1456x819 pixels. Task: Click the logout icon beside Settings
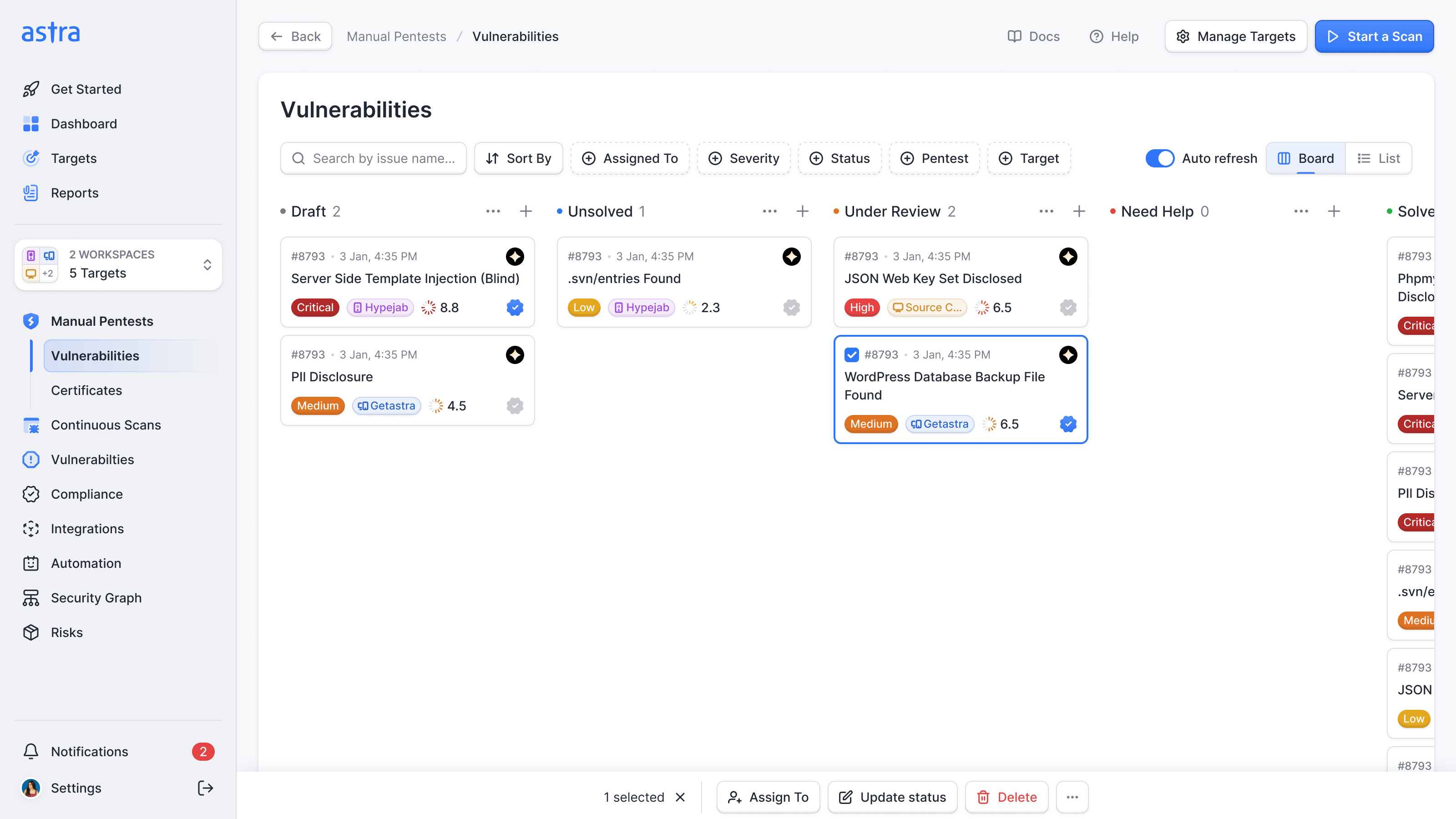(x=205, y=788)
